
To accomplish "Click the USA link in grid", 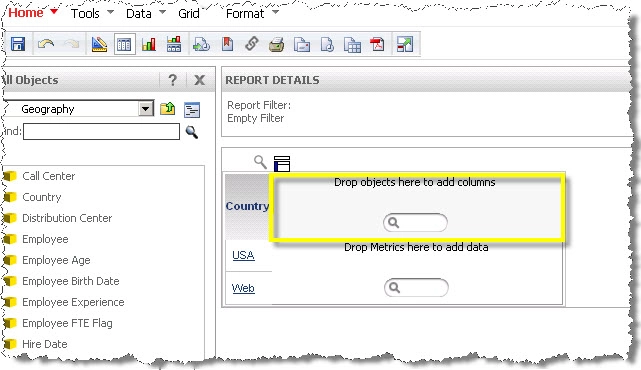I will point(243,255).
